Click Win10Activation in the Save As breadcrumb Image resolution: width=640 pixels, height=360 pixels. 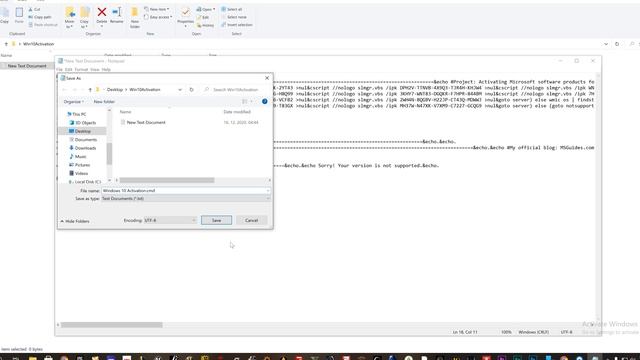pos(145,90)
